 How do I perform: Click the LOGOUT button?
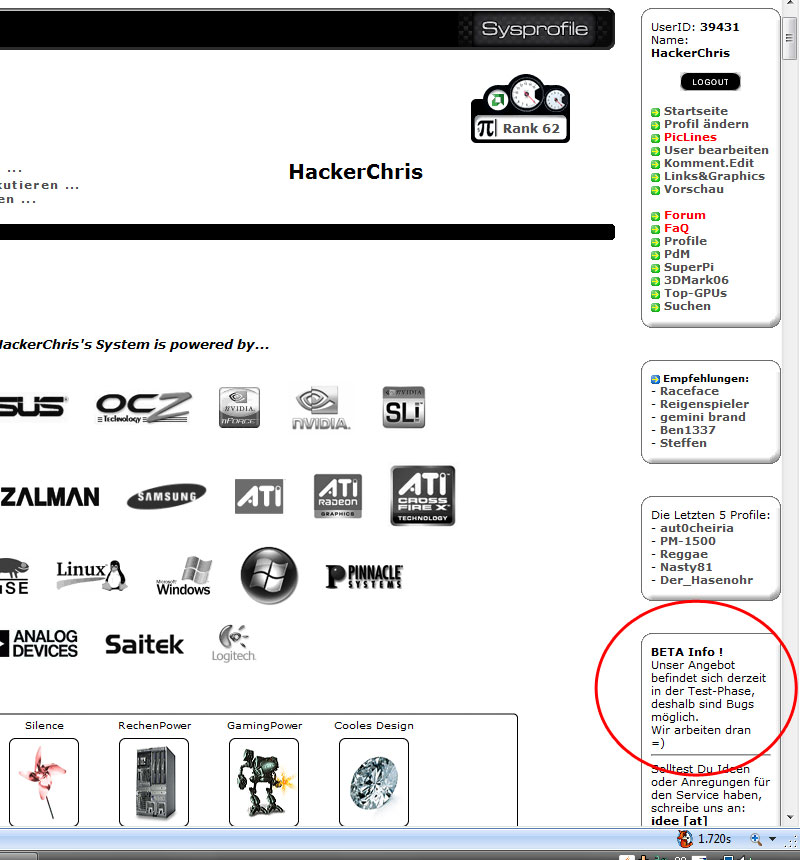pos(710,82)
